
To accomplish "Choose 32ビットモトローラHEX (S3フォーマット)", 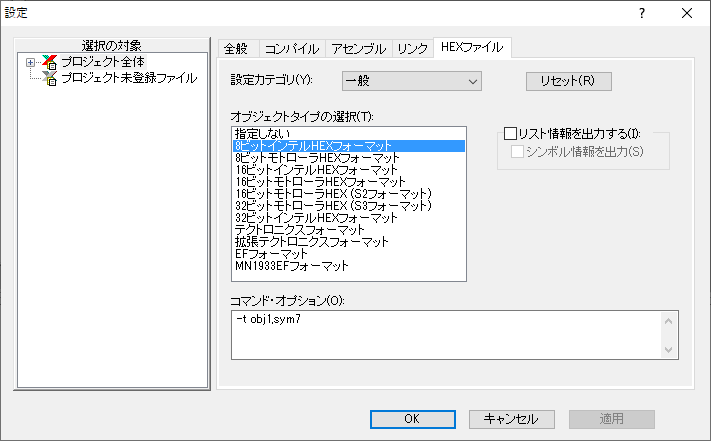I will (x=349, y=206).
